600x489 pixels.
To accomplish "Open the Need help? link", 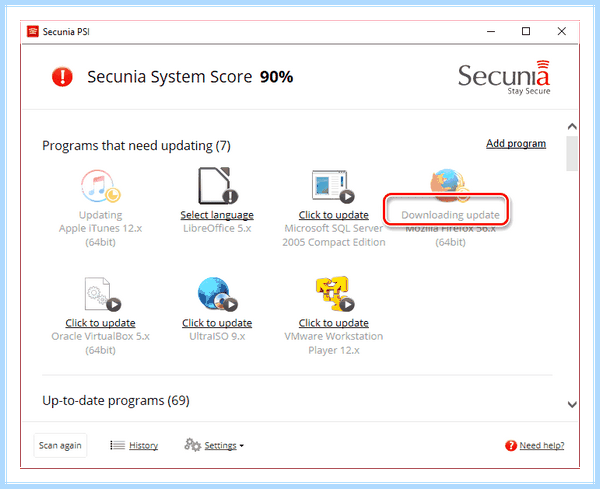I will 542,445.
